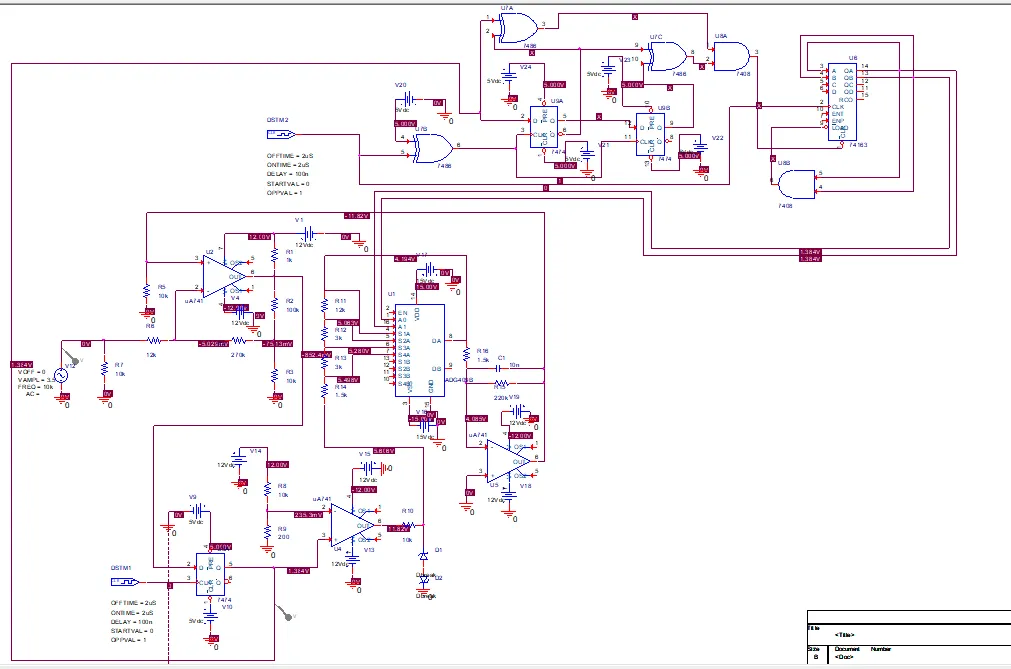
Task: Select the DSTM1 stimulus symbol
Action: [122, 580]
